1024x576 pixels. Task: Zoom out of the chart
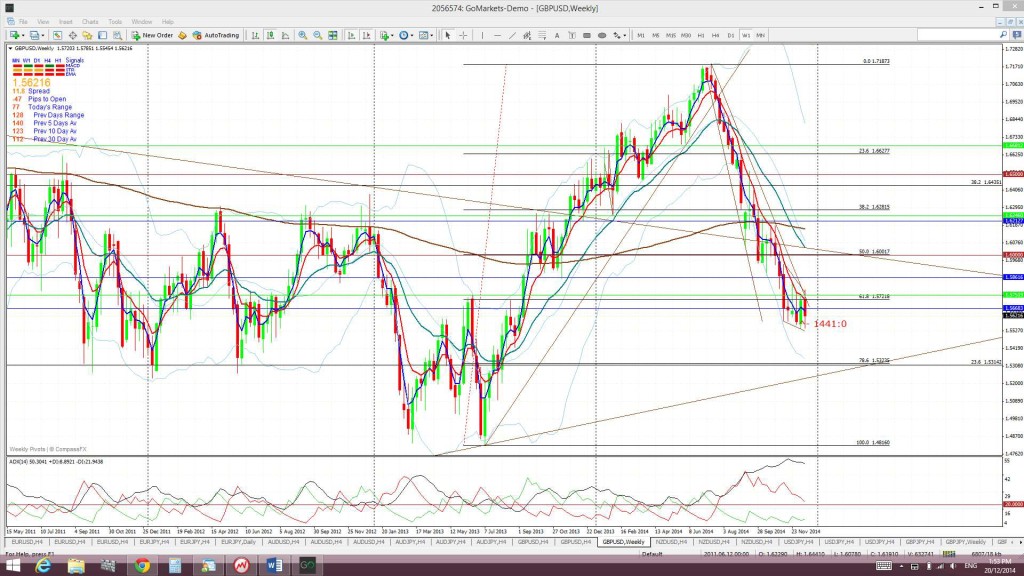click(x=317, y=35)
